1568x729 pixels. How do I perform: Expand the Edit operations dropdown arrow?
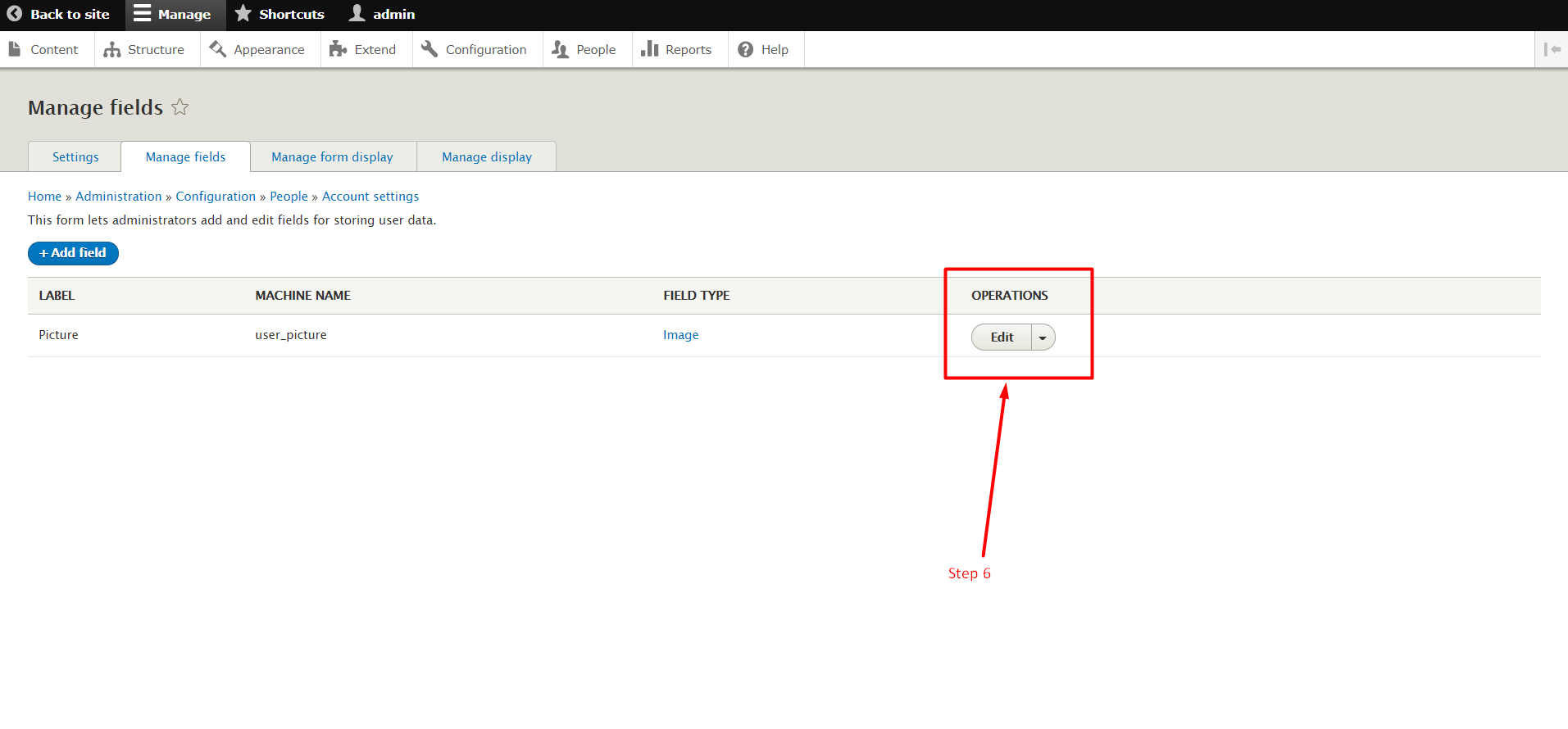click(1043, 337)
